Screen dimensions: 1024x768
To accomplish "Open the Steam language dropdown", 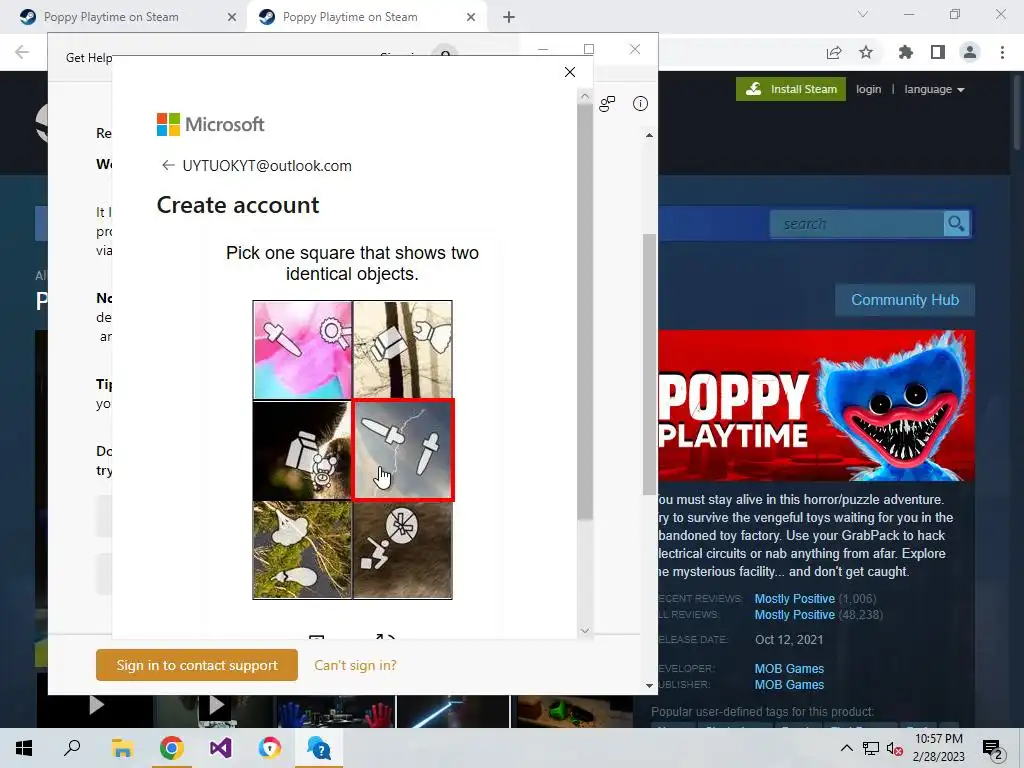I will (x=934, y=89).
